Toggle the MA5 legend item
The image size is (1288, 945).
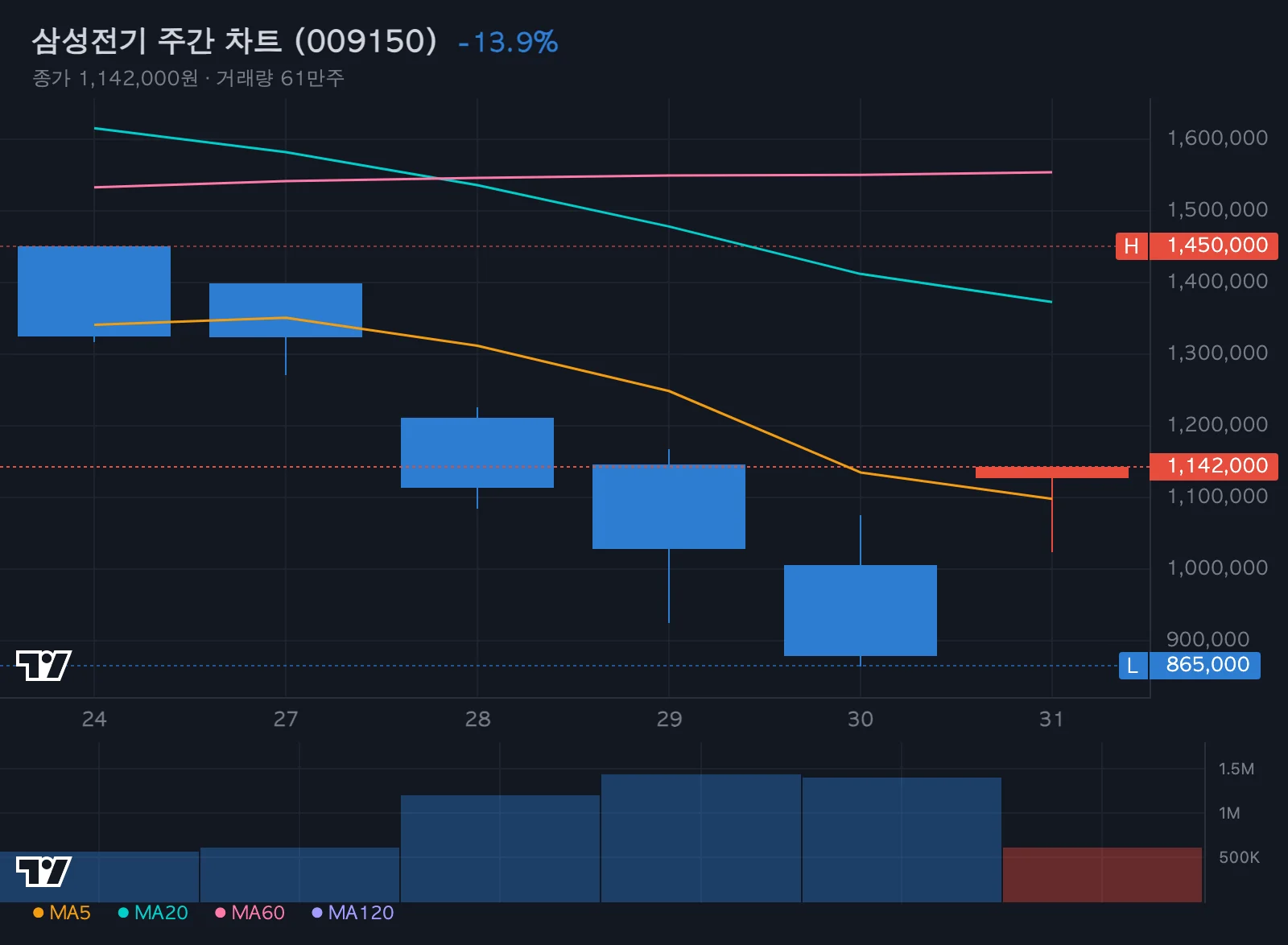pos(62,913)
